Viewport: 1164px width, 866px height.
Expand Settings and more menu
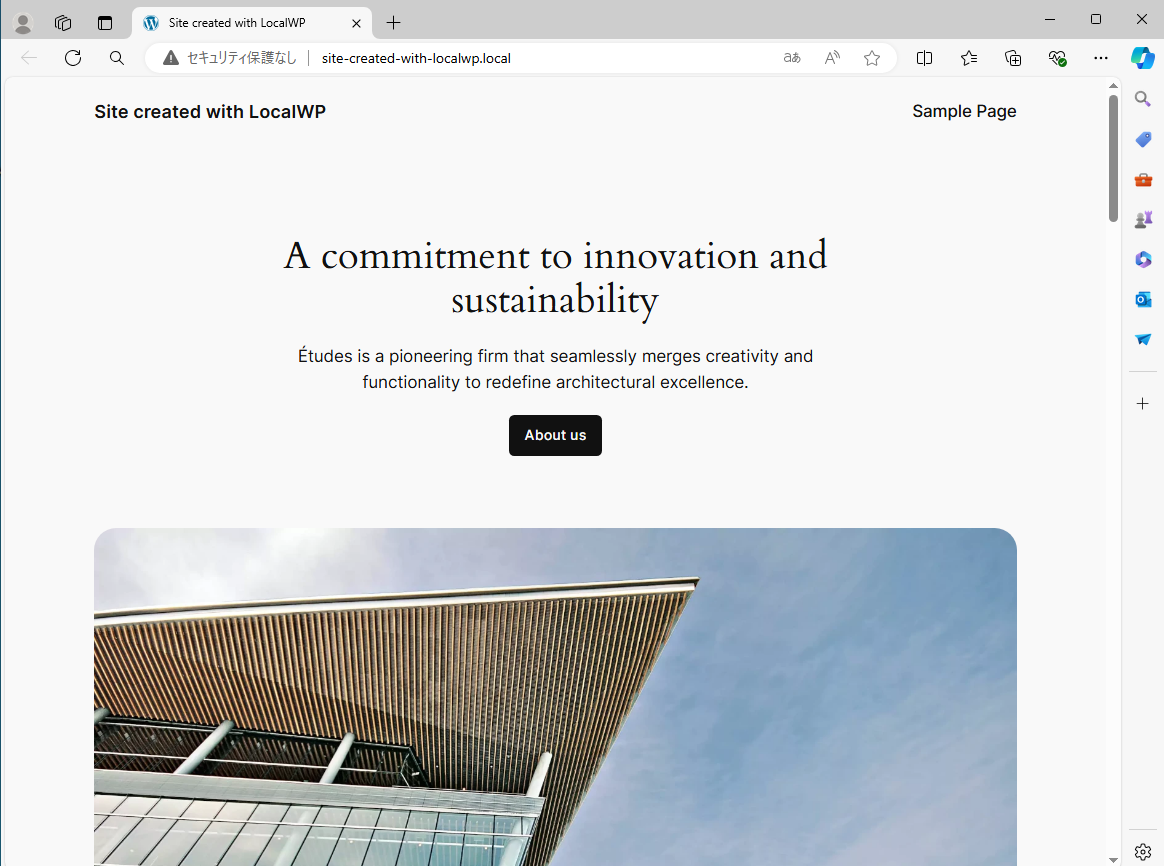point(1101,58)
